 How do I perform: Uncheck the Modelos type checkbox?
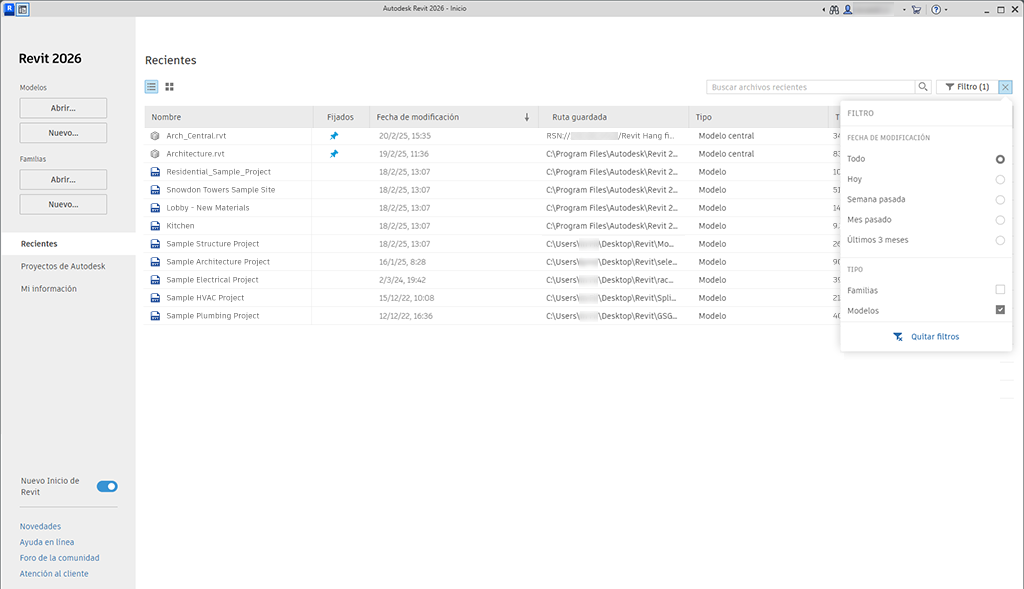coord(1000,310)
